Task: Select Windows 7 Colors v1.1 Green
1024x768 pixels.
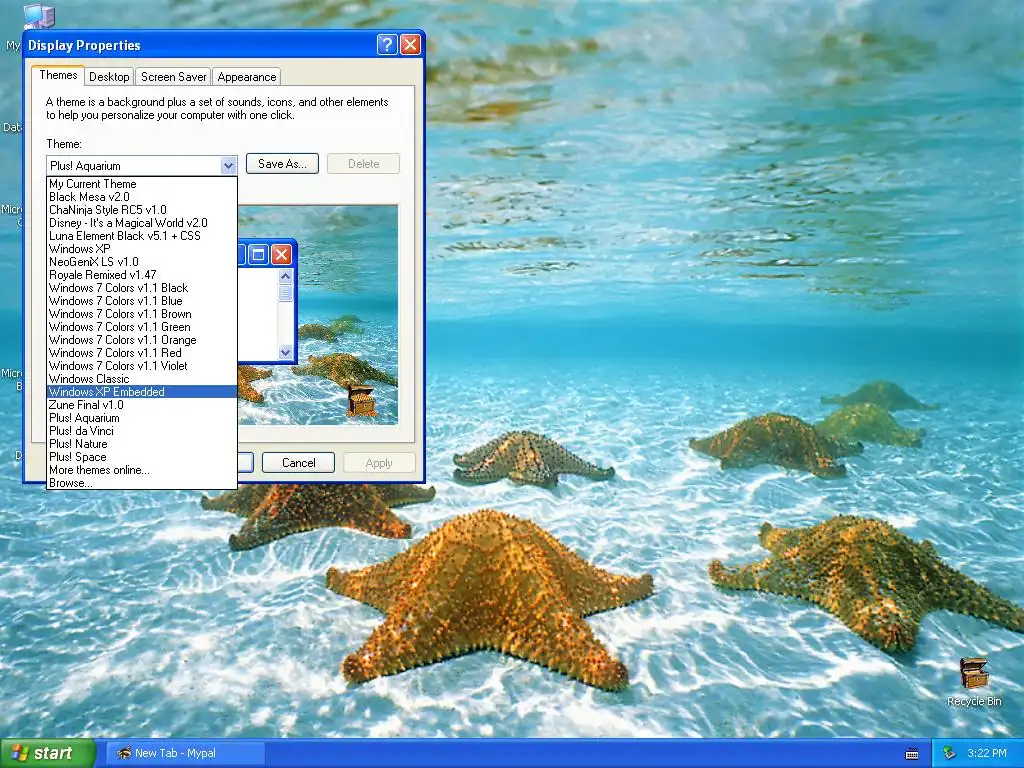Action: tap(142, 327)
